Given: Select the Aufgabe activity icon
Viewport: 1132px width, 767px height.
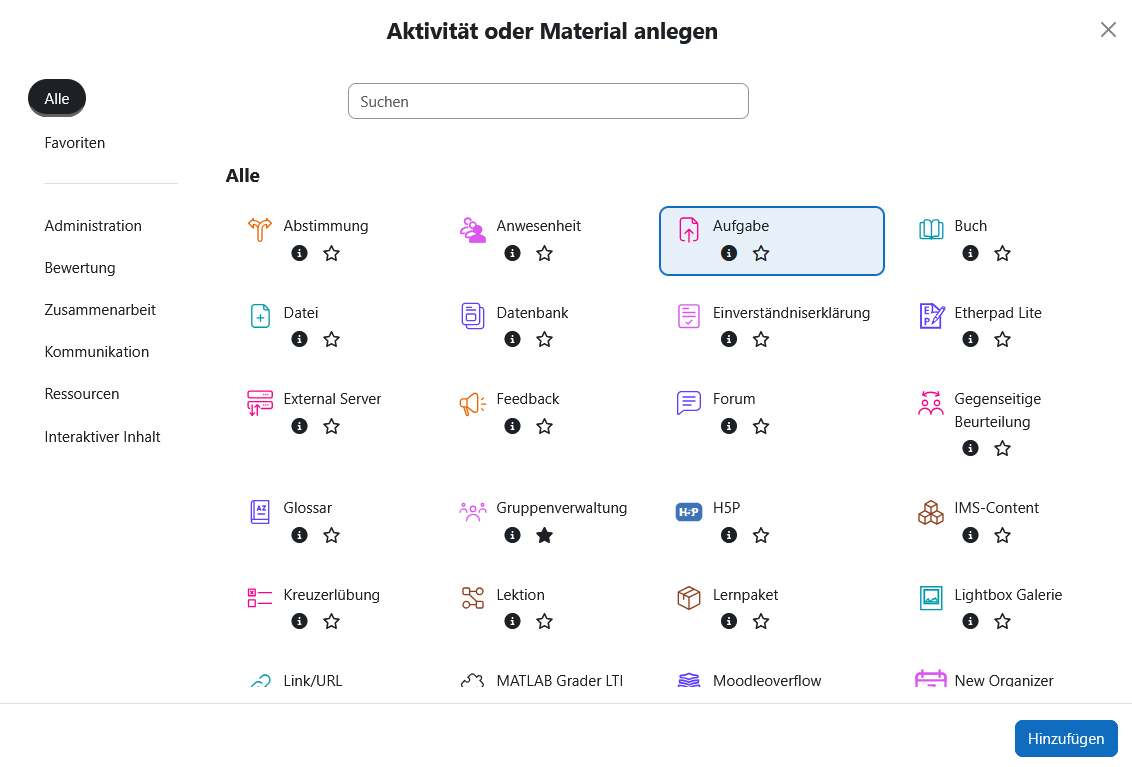Looking at the screenshot, I should click(688, 229).
